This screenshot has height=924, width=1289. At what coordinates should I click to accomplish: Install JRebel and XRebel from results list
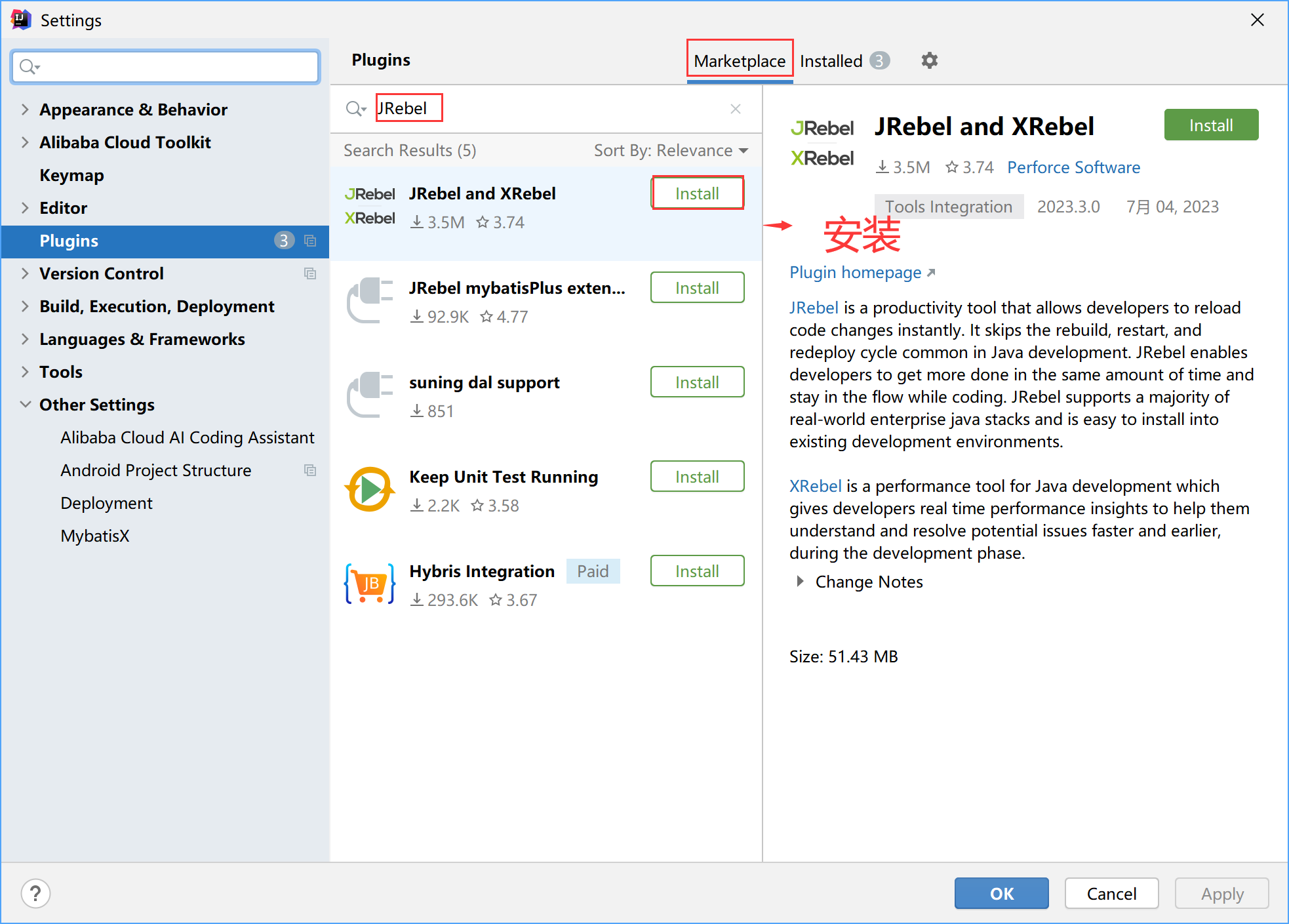pyautogui.click(x=697, y=193)
